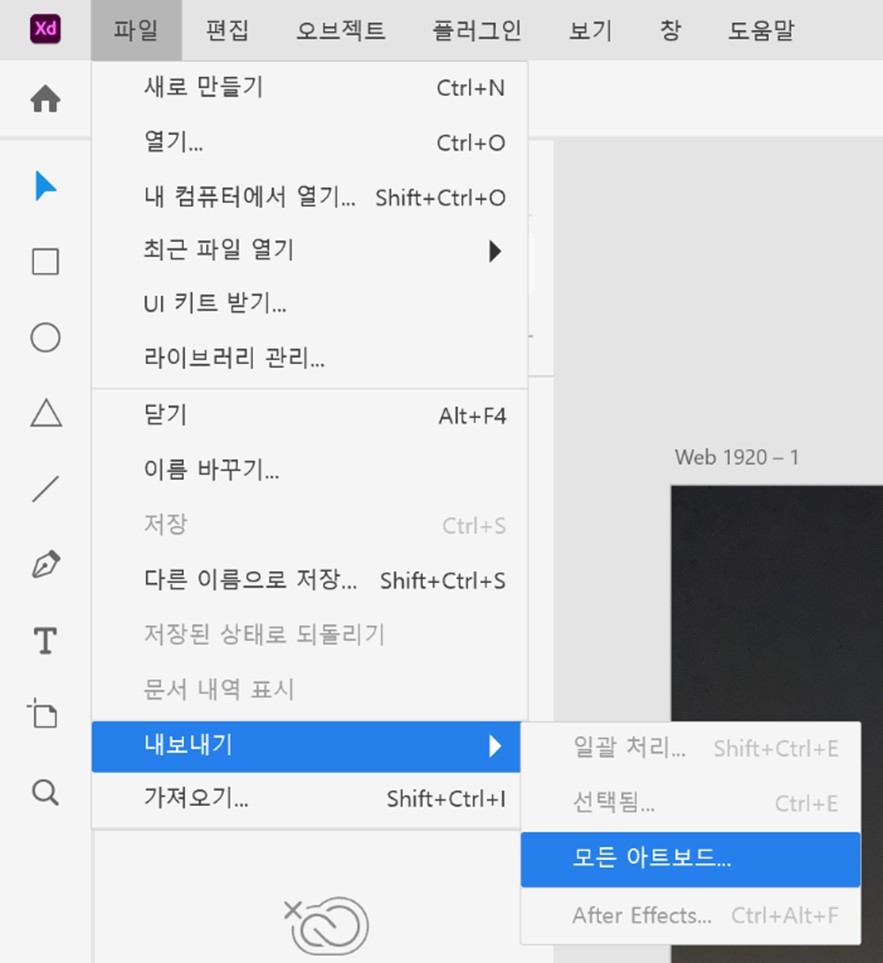
Task: Click the greyed 저장 entry
Action: click(x=309, y=525)
